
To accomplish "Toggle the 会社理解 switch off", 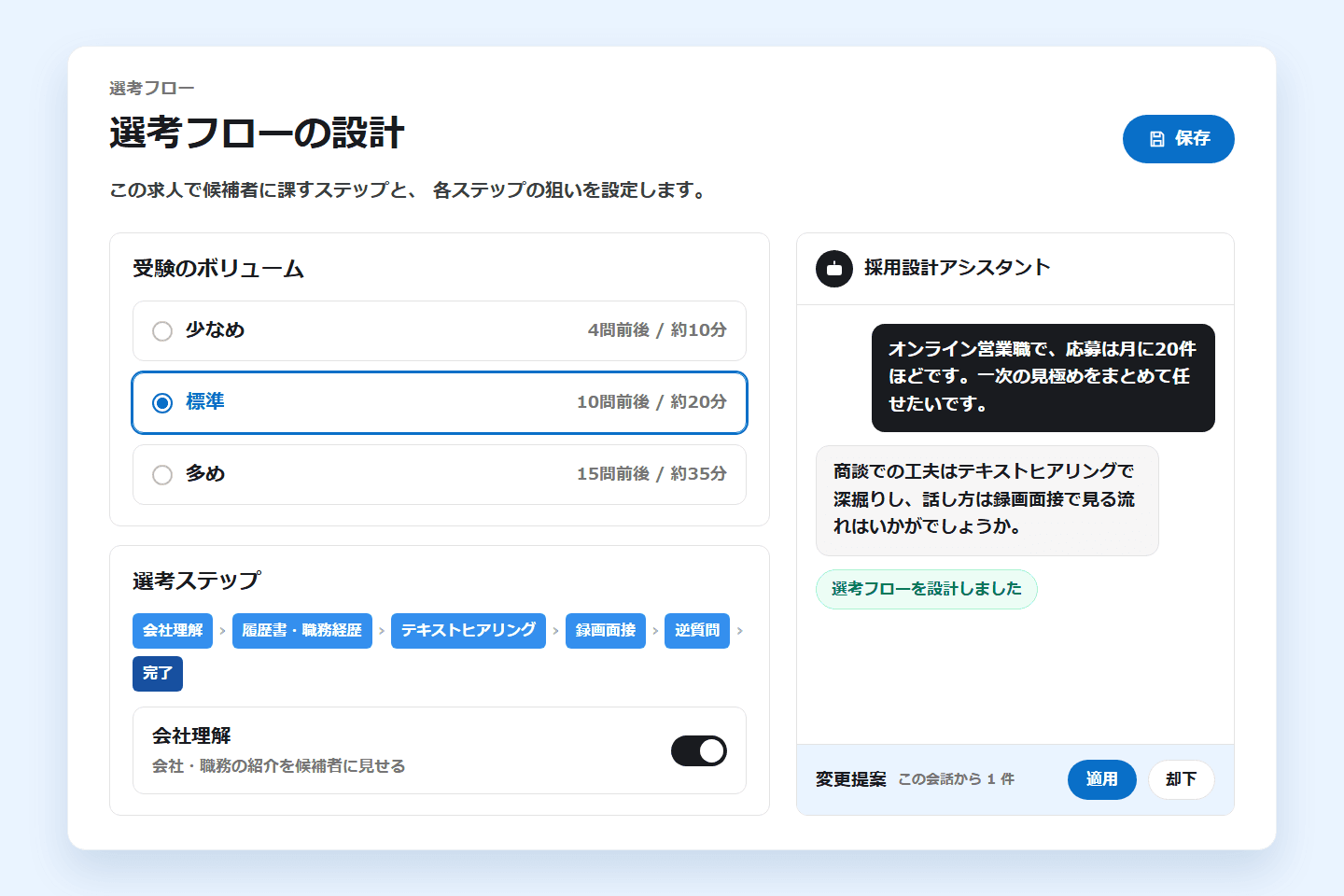I will click(x=699, y=750).
